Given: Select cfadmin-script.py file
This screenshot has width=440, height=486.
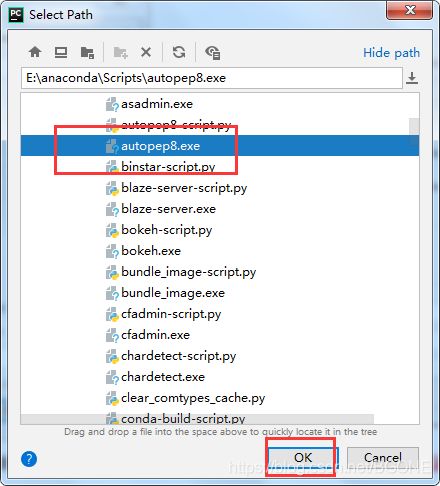Looking at the screenshot, I should tap(171, 314).
